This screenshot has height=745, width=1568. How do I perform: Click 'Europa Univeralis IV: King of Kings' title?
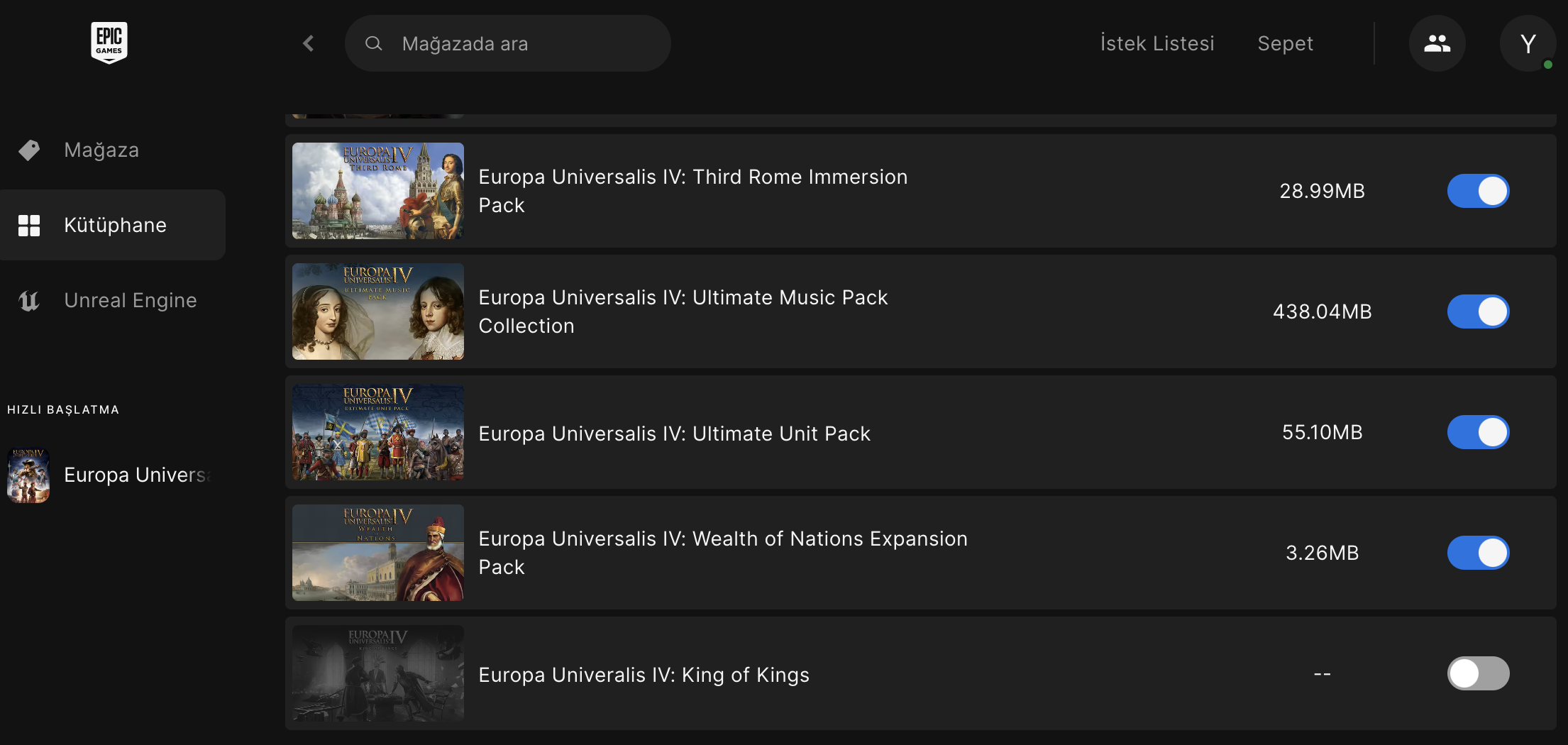tap(644, 675)
